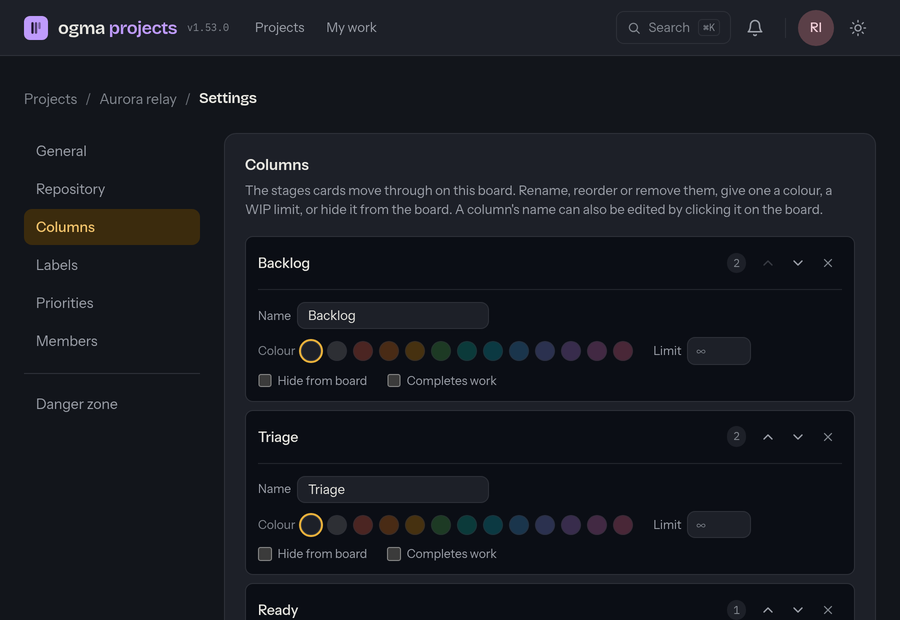Open the Repository settings section
The image size is (900, 620).
(112, 189)
